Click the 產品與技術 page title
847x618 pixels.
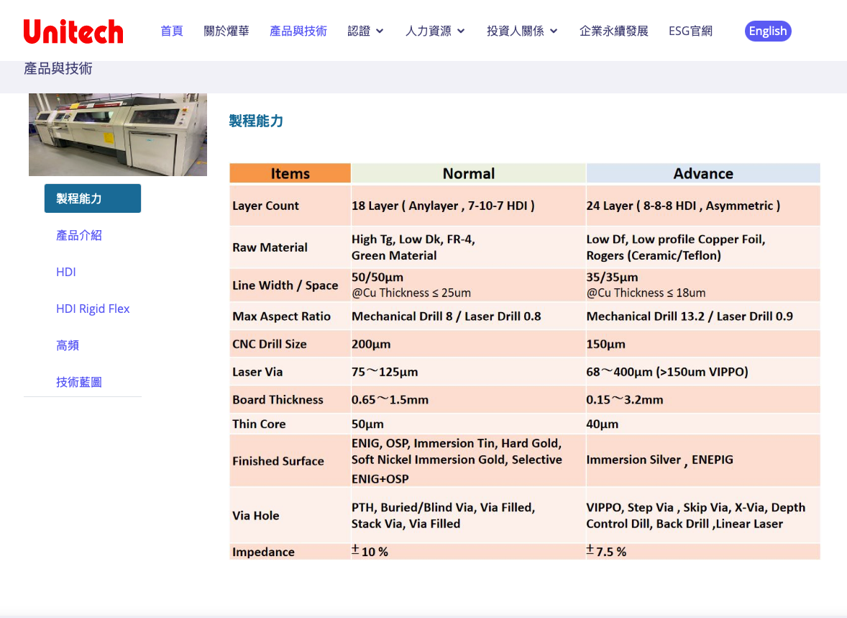[x=58, y=69]
